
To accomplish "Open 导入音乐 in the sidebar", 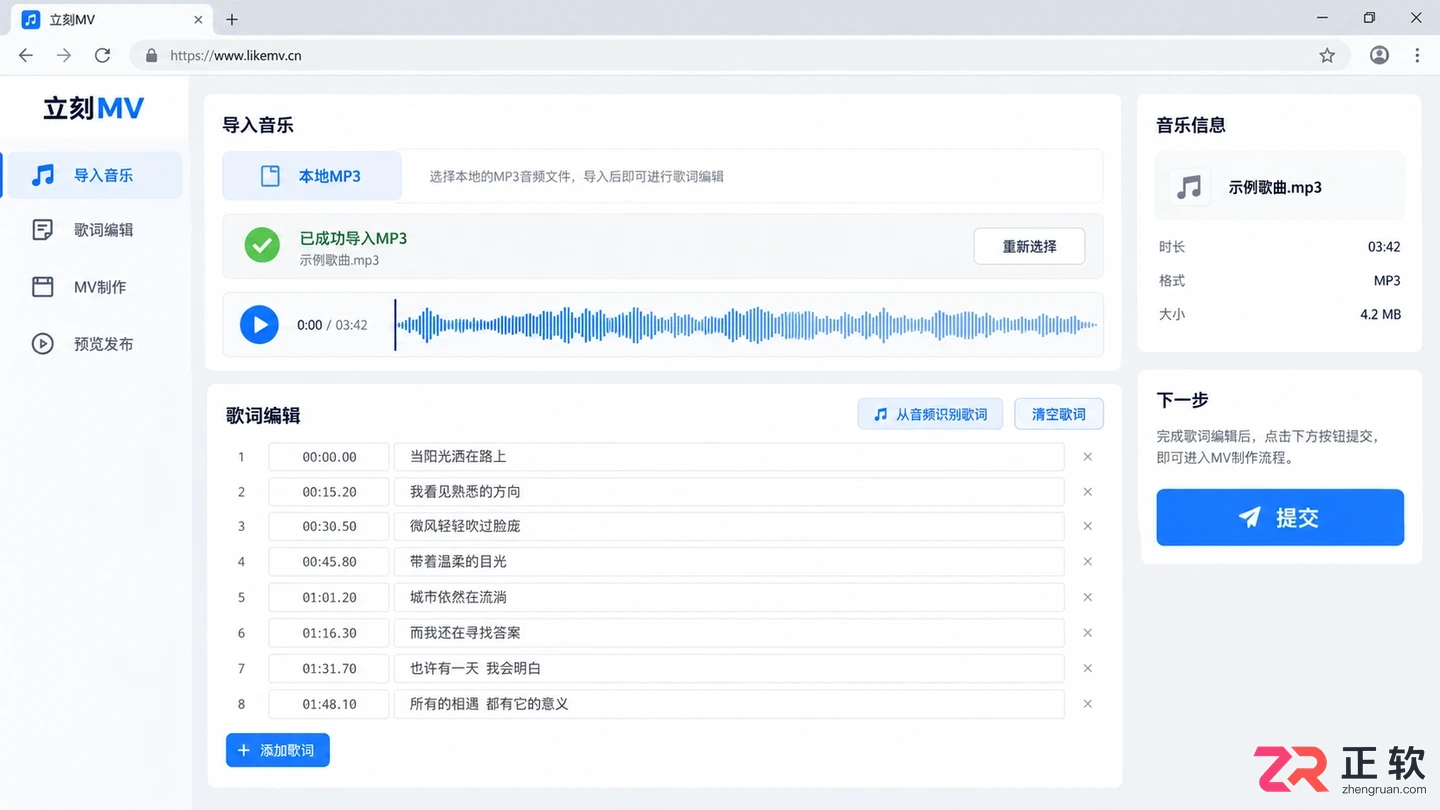I will [93, 176].
